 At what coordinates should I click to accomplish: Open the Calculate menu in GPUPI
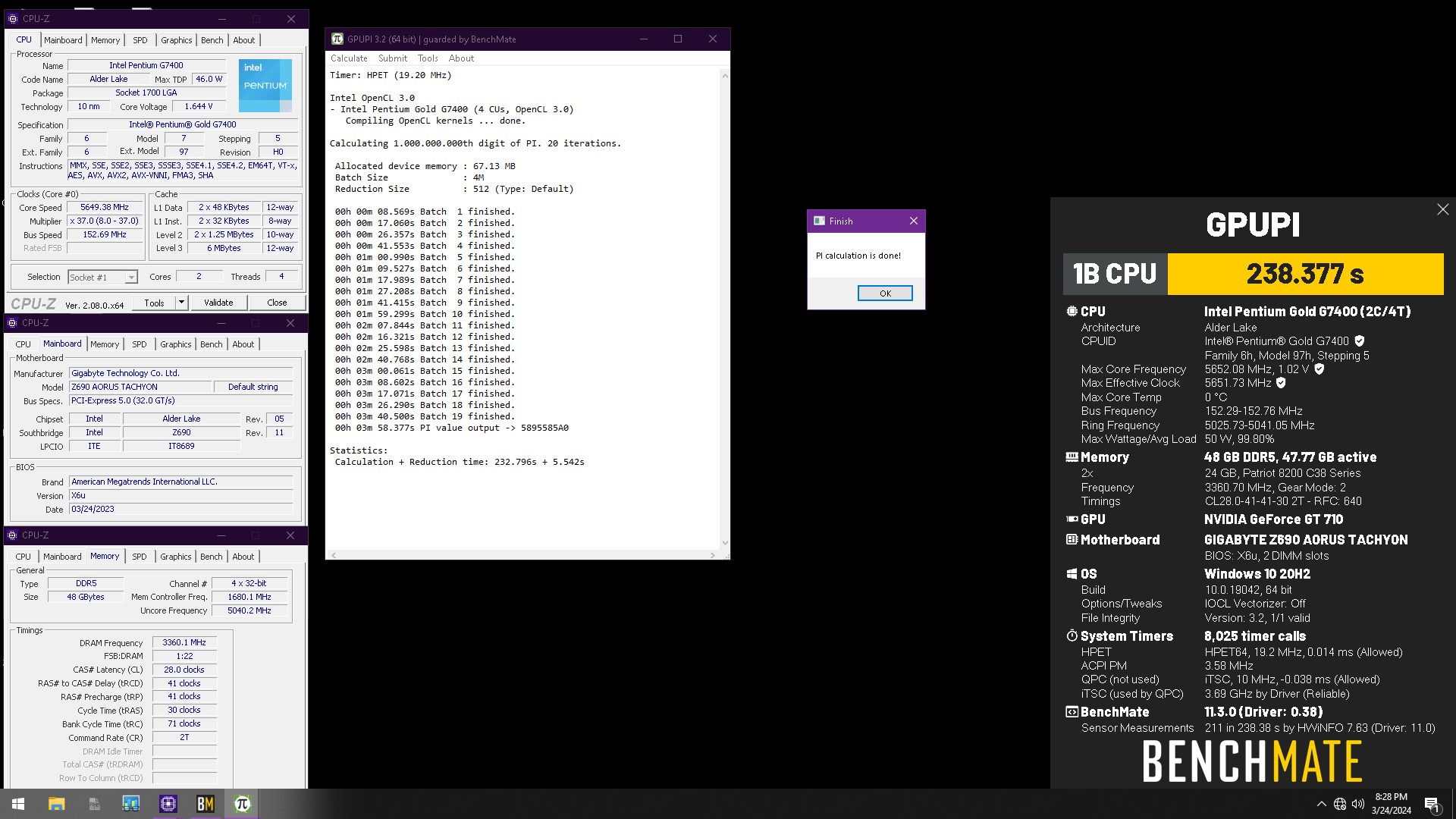pos(349,58)
